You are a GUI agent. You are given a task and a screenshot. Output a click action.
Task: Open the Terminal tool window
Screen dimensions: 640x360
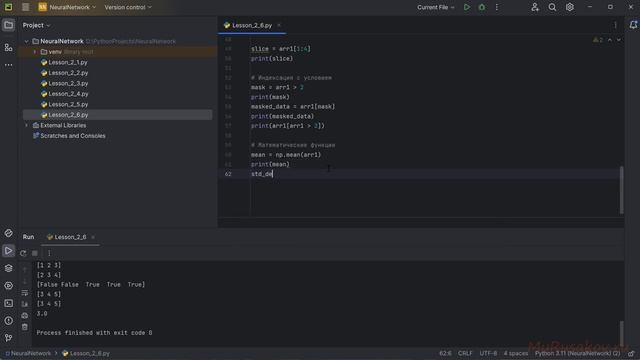(8, 303)
